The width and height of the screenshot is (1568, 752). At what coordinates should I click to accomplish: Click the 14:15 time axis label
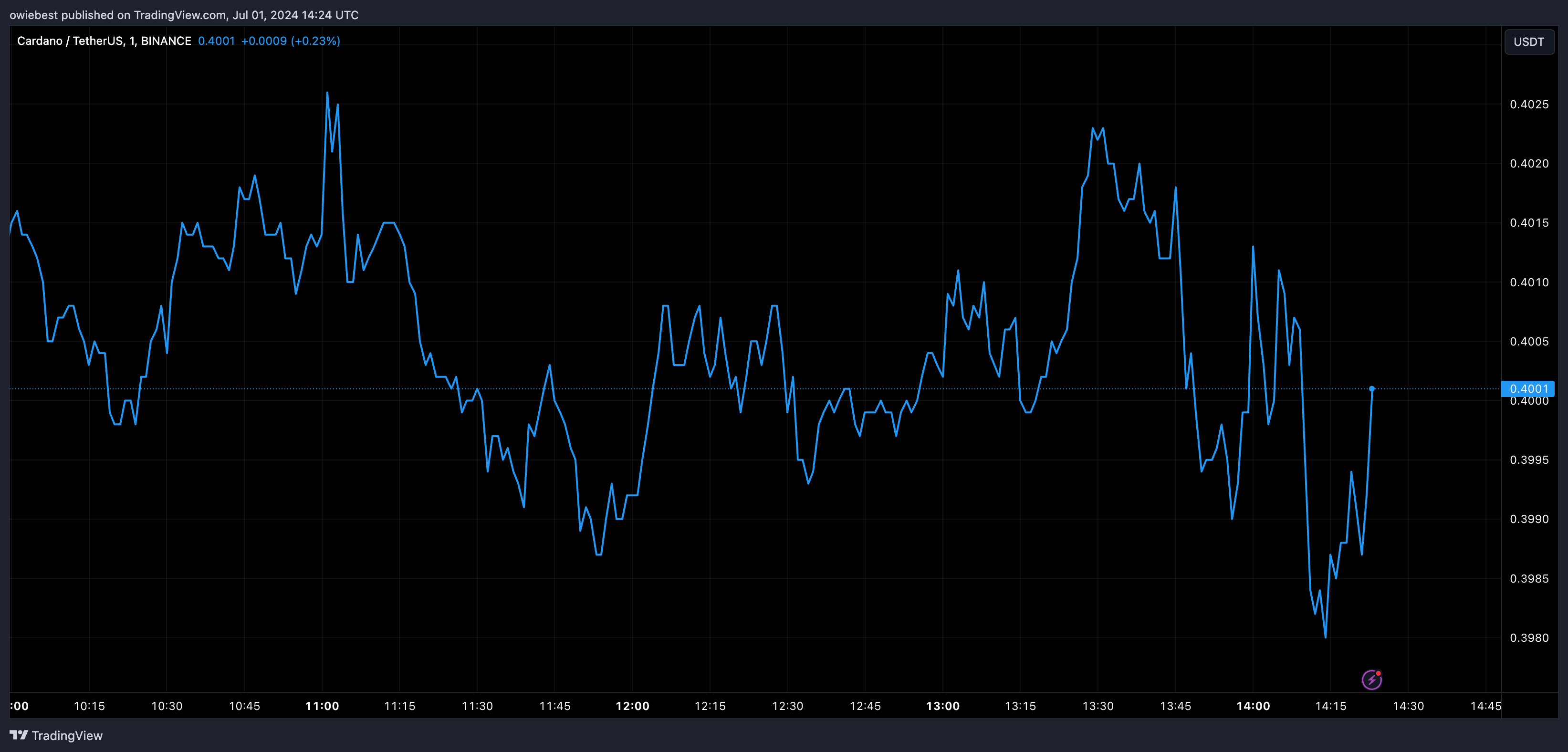tap(1331, 706)
